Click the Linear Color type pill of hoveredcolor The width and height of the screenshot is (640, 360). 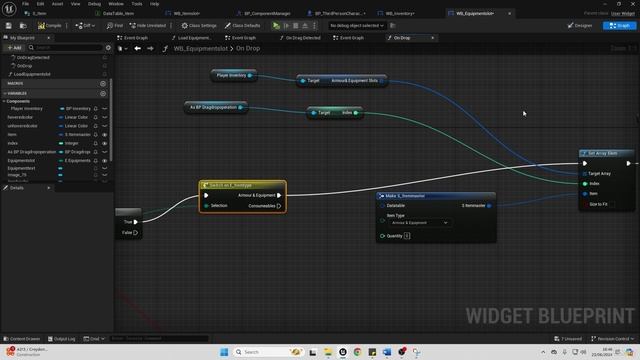click(x=74, y=117)
